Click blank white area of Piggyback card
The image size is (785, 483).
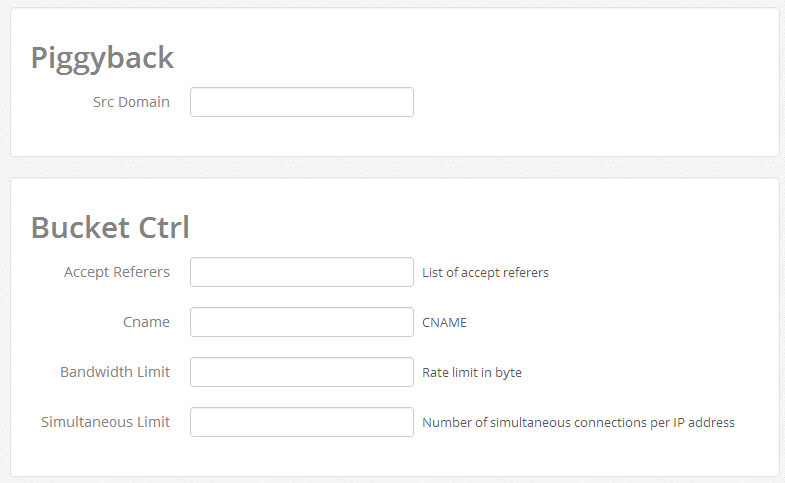[600, 80]
